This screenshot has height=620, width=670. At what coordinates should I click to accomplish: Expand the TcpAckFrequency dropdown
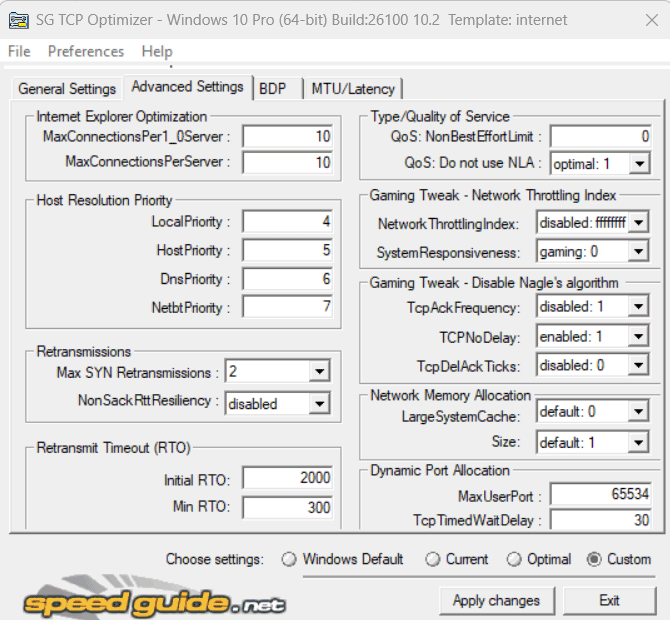tap(639, 306)
